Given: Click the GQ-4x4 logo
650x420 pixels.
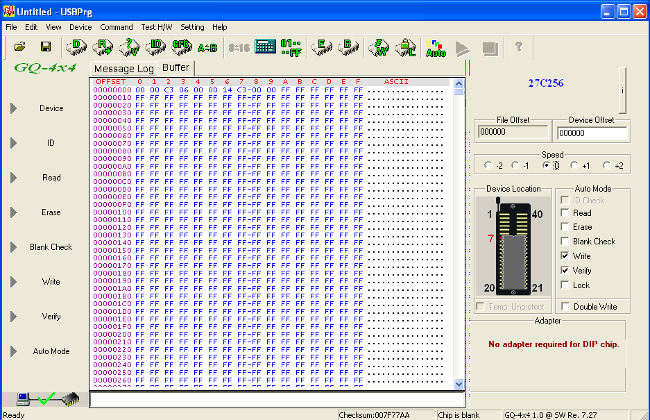Looking at the screenshot, I should coord(45,67).
